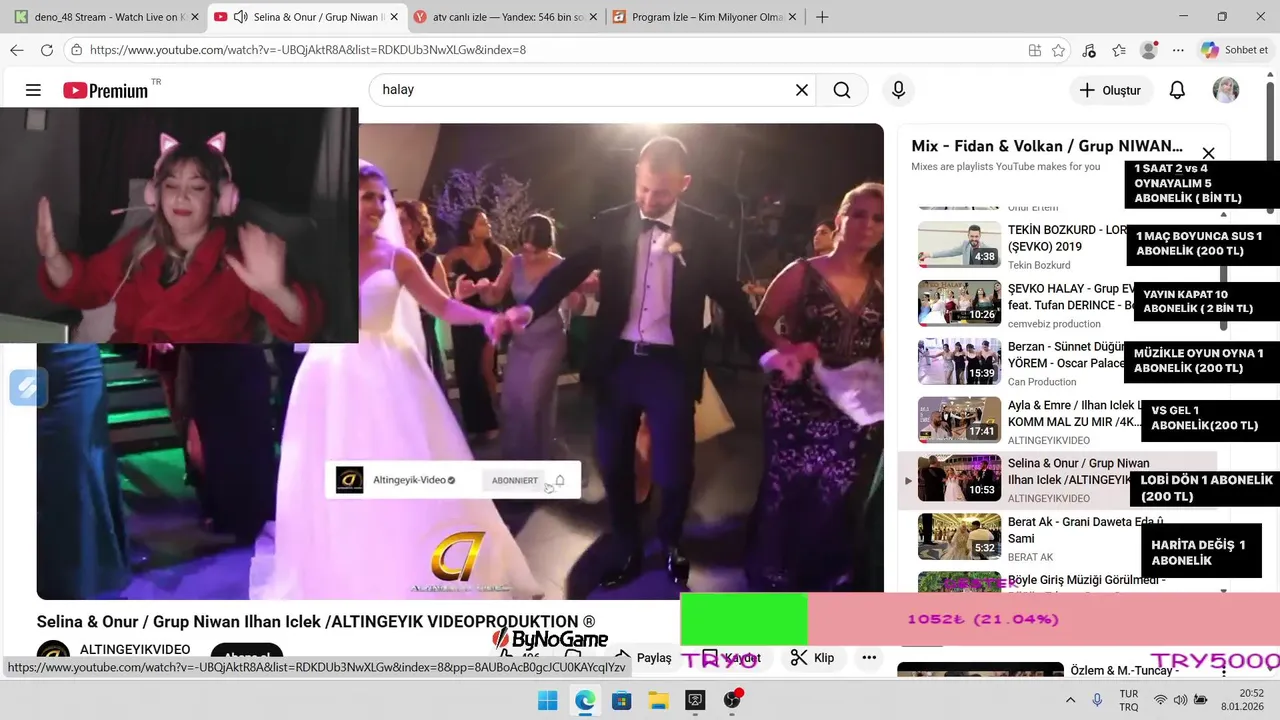Image resolution: width=1280 pixels, height=720 pixels.
Task: Select the Selina & Onur YouTube tab
Action: click(x=305, y=17)
